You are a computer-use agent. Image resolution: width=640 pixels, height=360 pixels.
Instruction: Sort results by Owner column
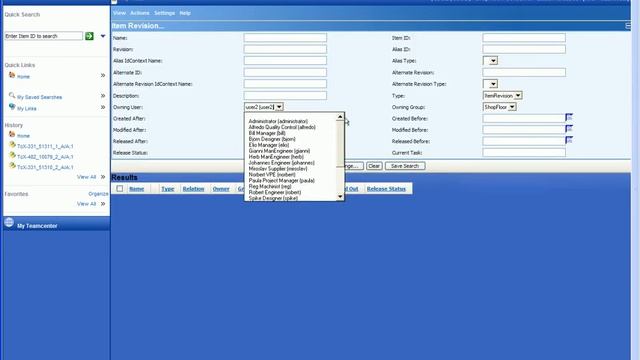point(221,189)
